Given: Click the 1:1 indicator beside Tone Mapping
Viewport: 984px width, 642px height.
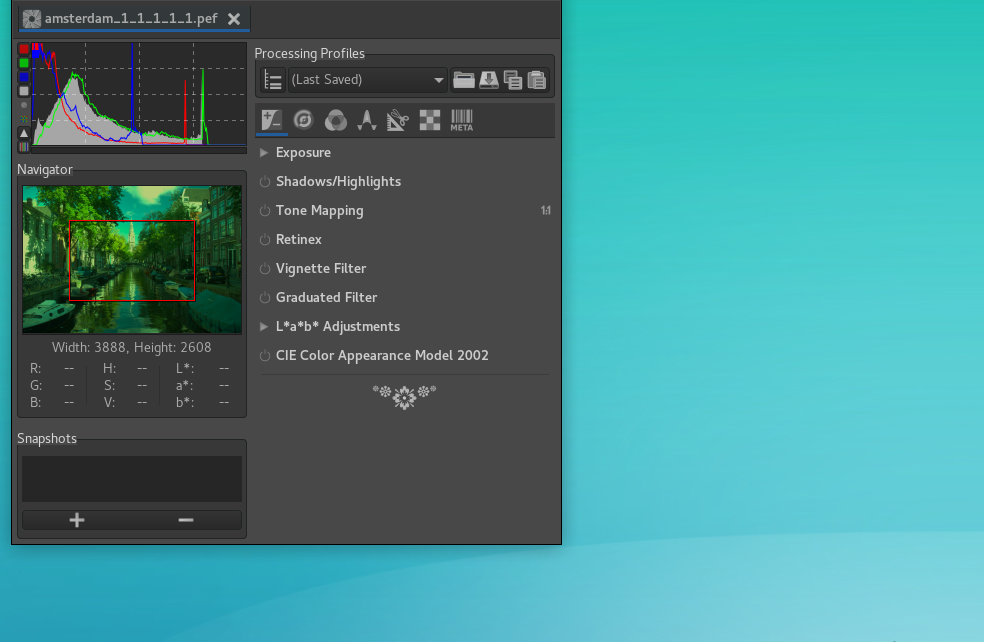Looking at the screenshot, I should pos(546,211).
